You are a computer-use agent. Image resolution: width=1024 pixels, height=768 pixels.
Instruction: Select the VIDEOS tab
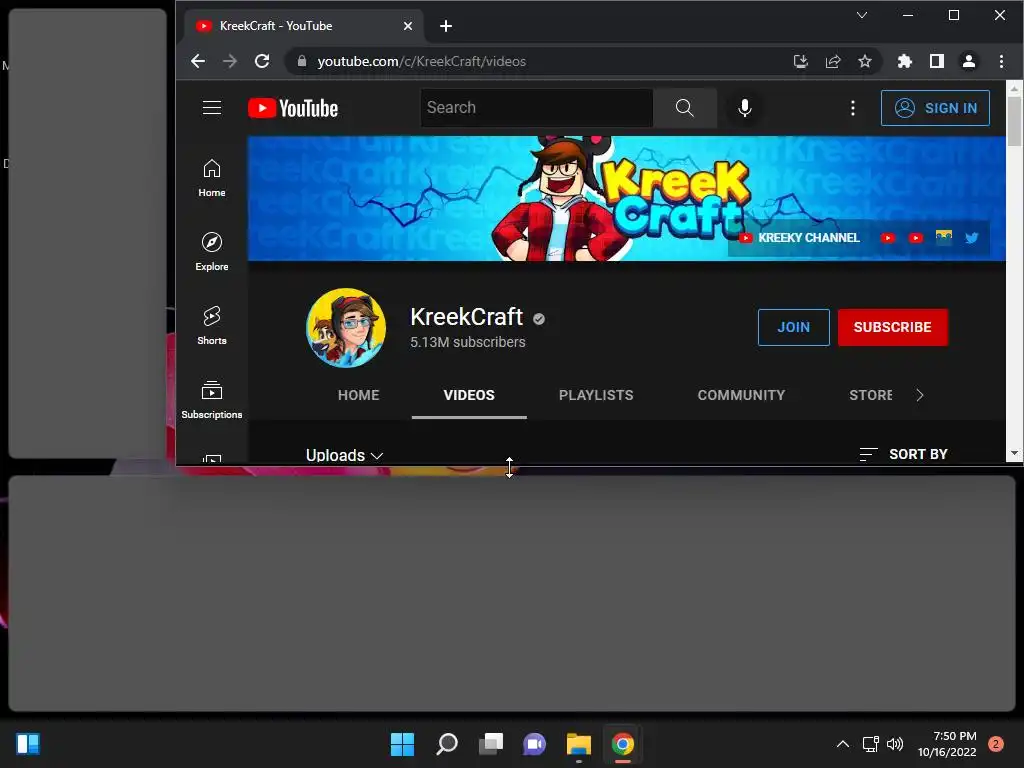click(x=469, y=395)
